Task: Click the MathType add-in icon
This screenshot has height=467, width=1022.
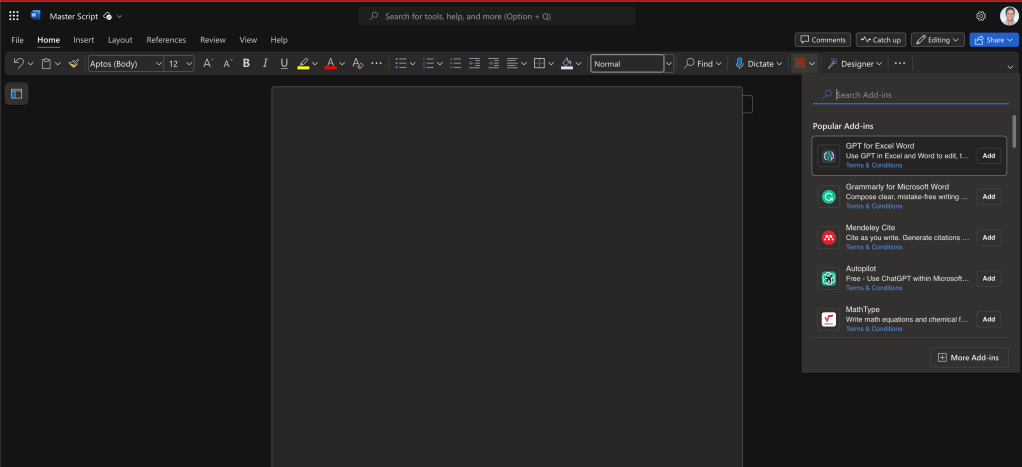Action: click(828, 319)
